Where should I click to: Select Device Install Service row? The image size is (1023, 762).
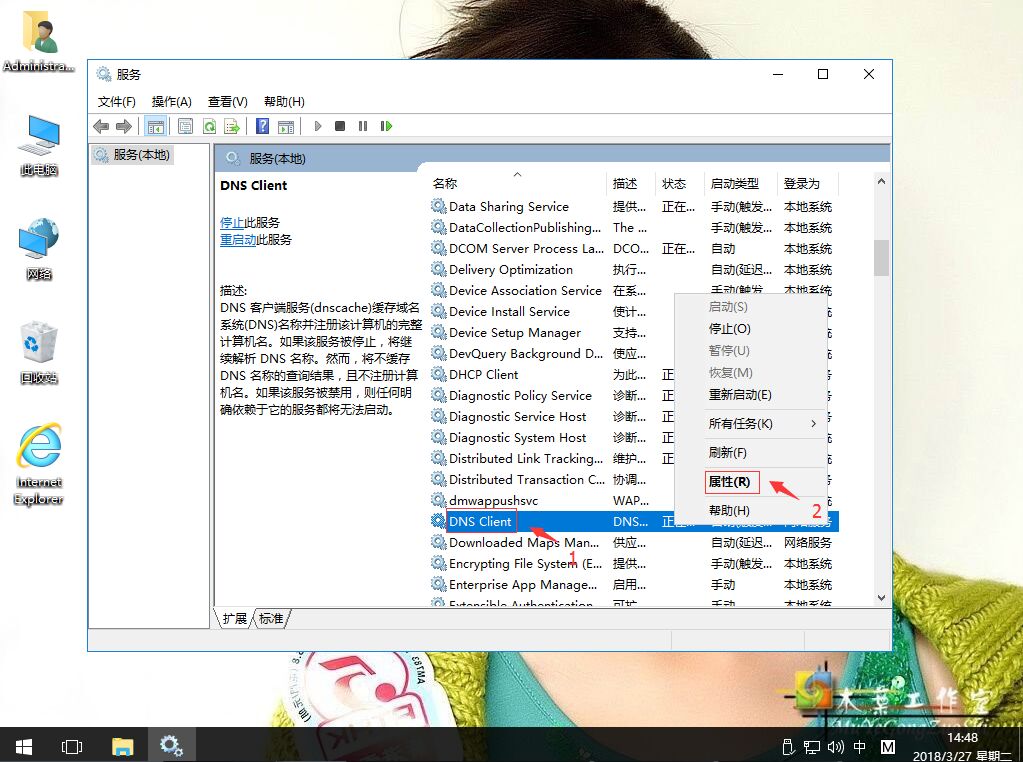click(551, 312)
